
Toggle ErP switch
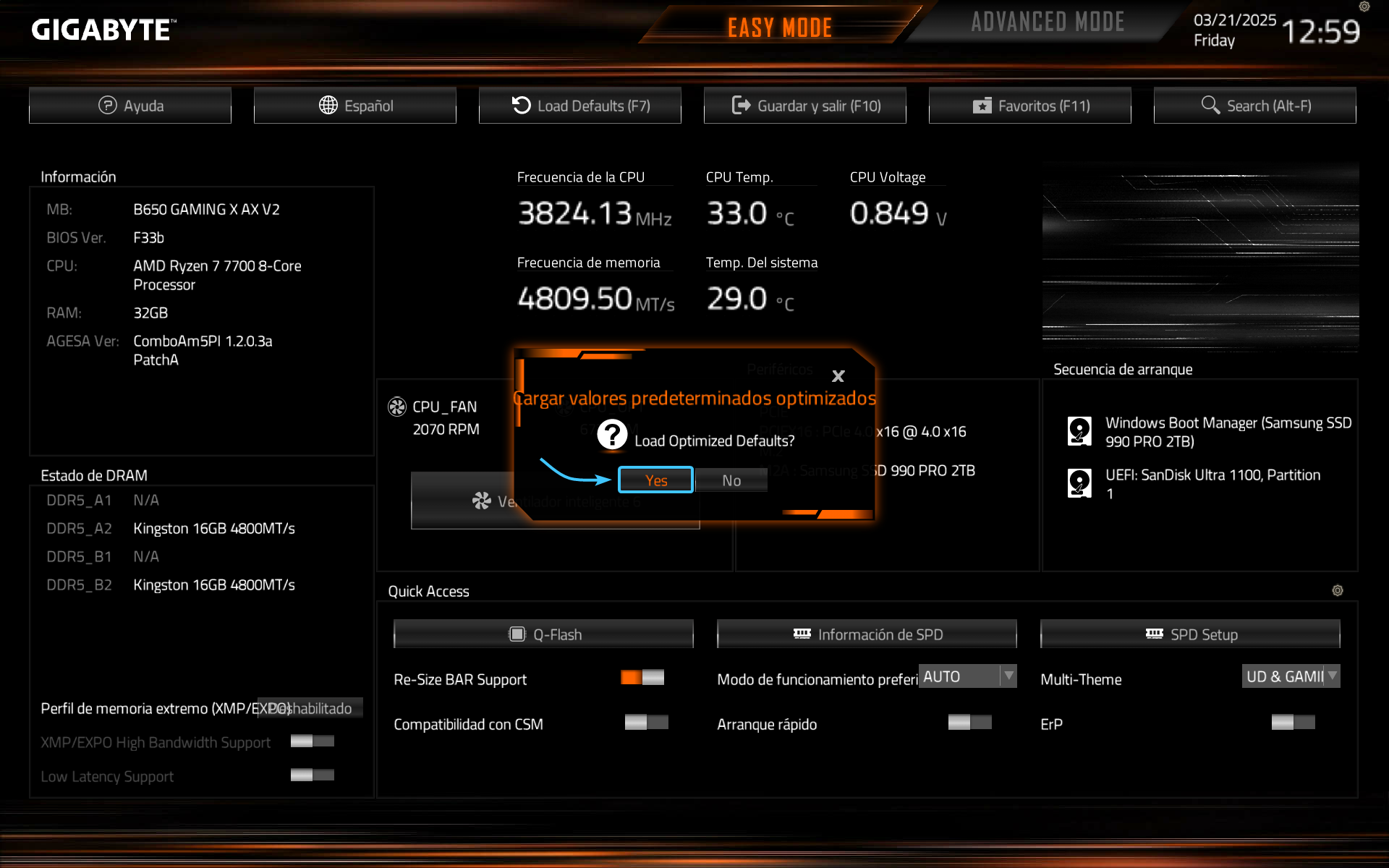coord(1294,722)
